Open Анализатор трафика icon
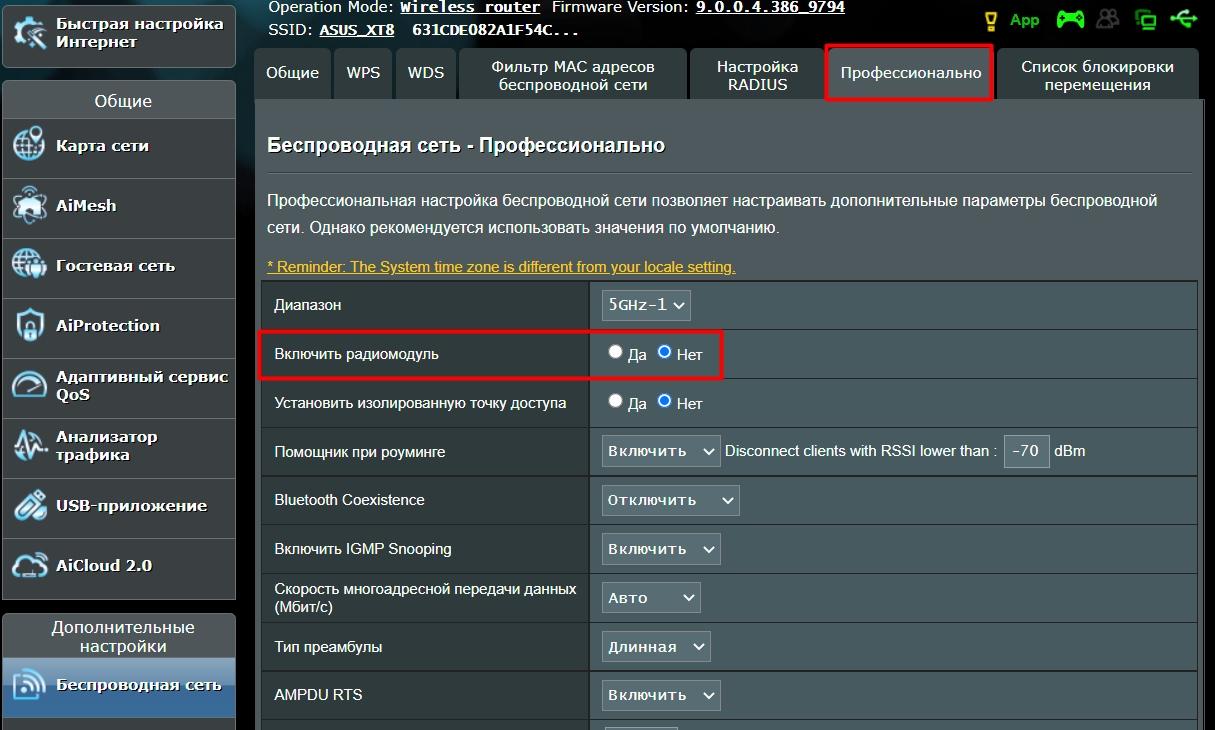 click(x=29, y=445)
